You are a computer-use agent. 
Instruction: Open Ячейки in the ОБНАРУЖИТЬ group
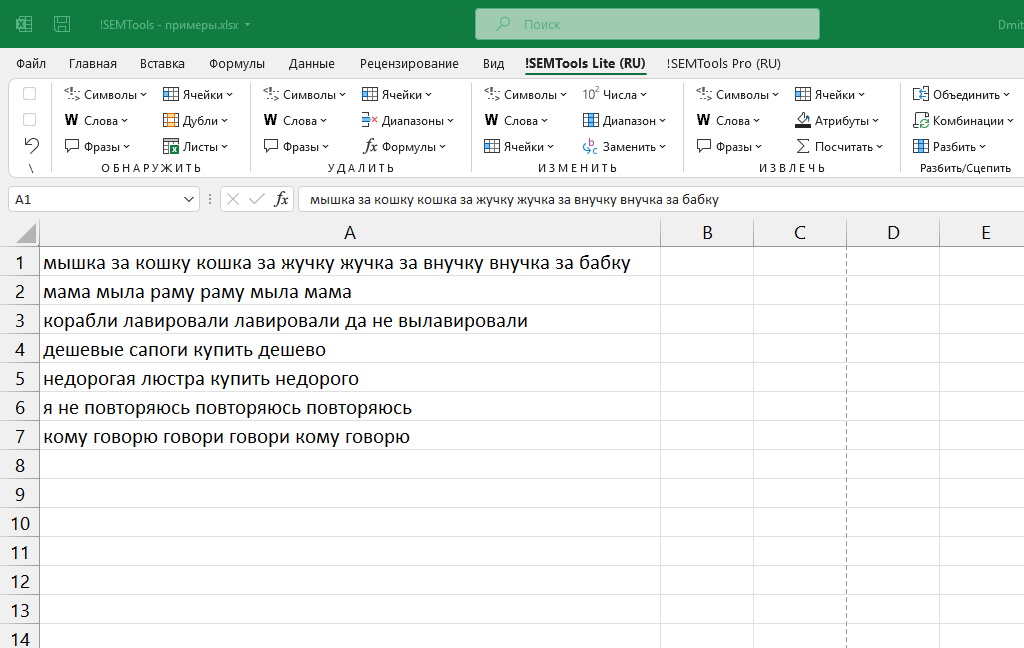tap(197, 95)
